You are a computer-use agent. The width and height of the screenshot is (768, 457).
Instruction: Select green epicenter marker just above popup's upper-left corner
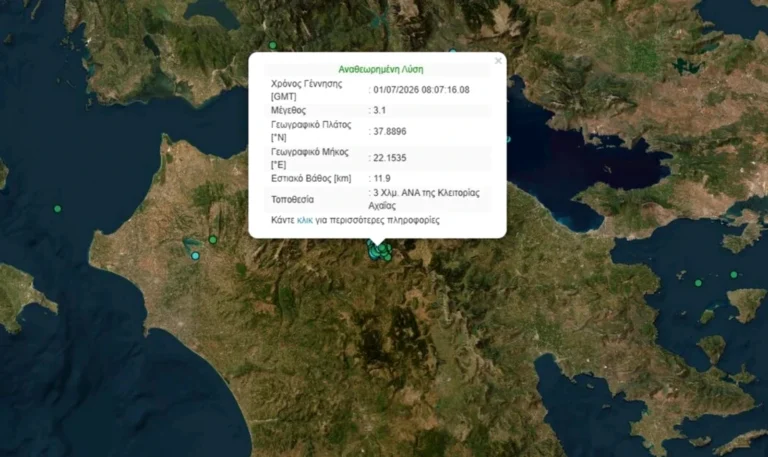[x=273, y=46]
